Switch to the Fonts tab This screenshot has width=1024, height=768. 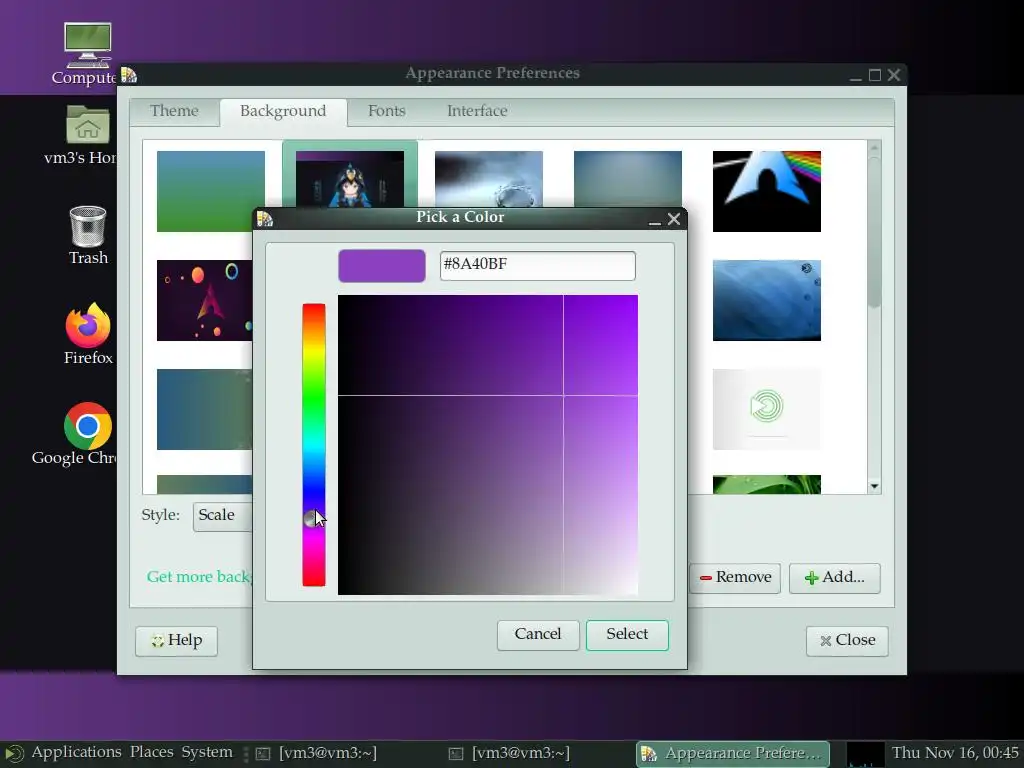click(387, 111)
